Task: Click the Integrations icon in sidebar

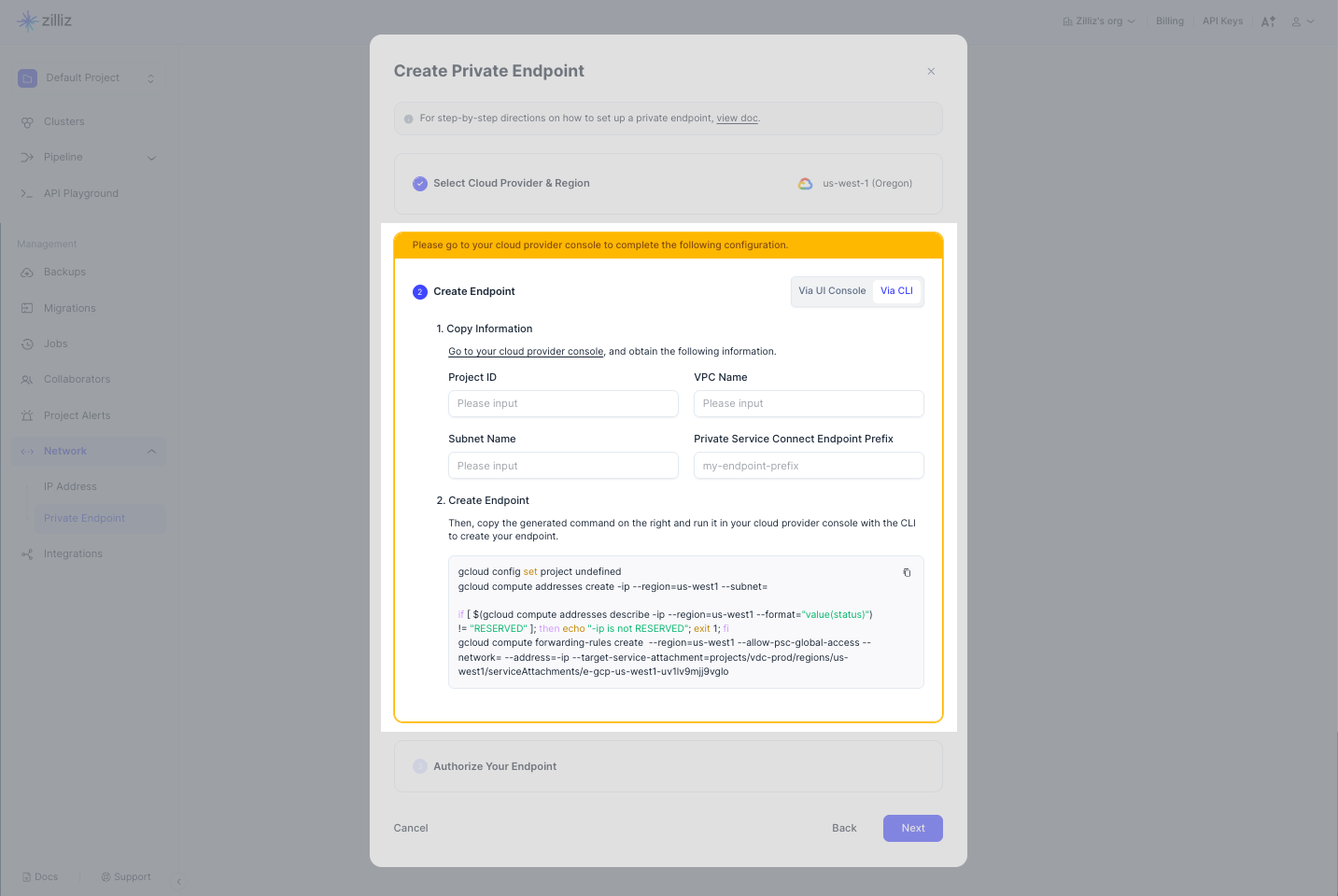Action: [x=27, y=554]
